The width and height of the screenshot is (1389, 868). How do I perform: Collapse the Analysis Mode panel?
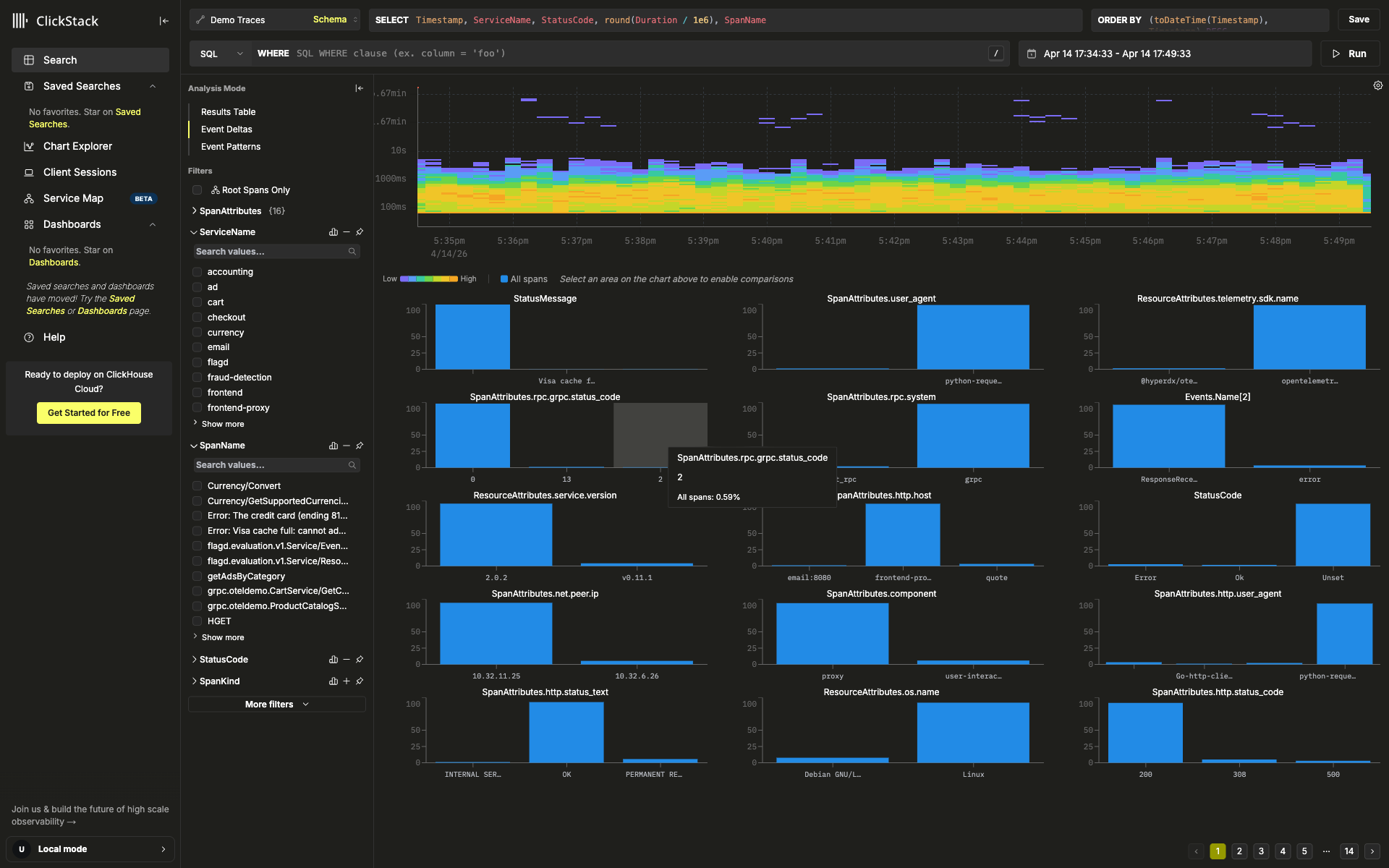click(x=359, y=88)
